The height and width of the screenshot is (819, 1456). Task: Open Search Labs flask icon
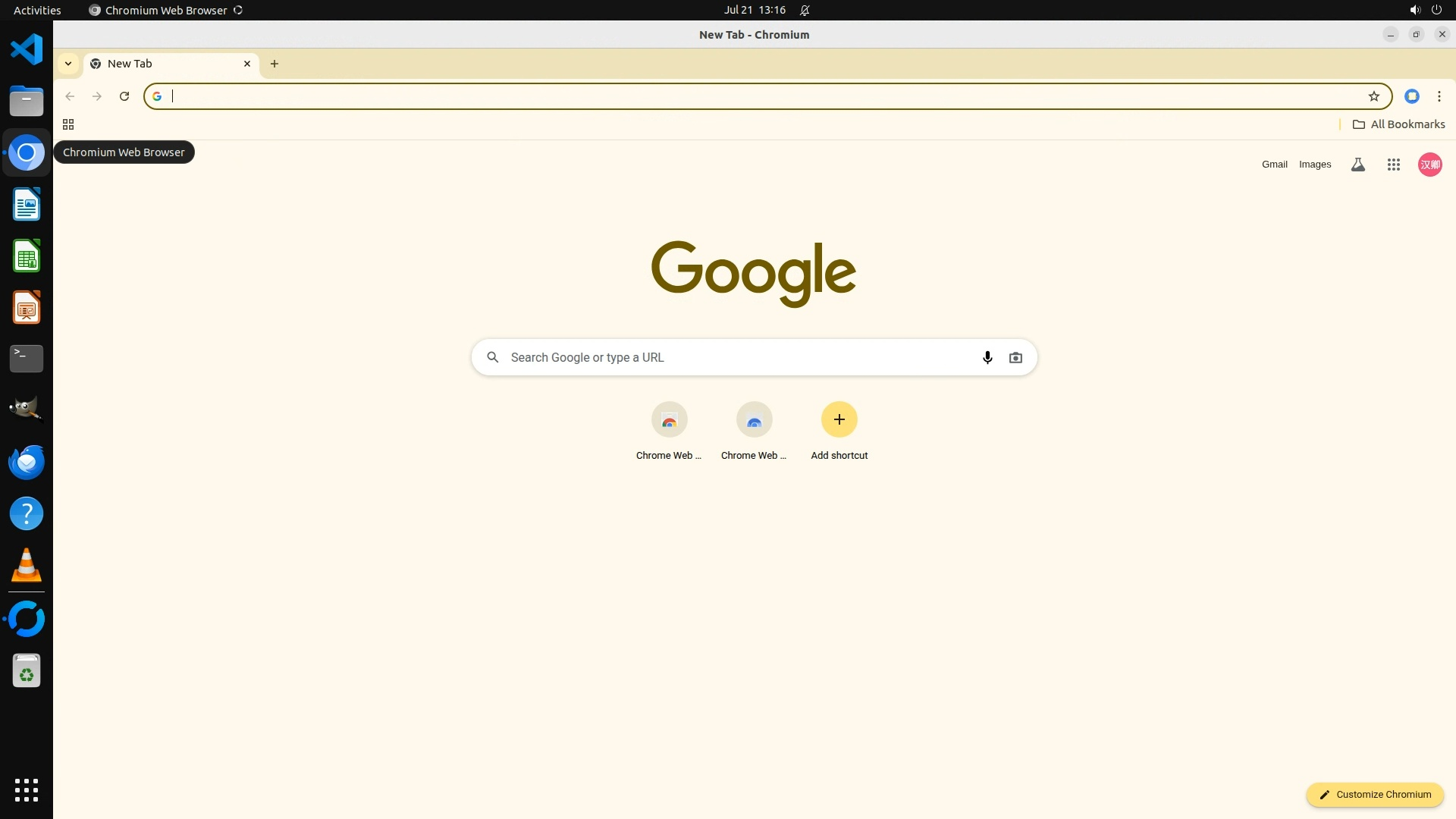(1357, 165)
